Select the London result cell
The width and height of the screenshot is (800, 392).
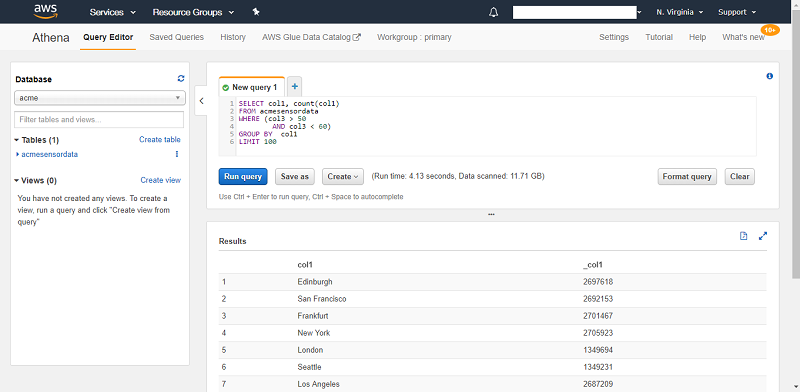(x=310, y=350)
